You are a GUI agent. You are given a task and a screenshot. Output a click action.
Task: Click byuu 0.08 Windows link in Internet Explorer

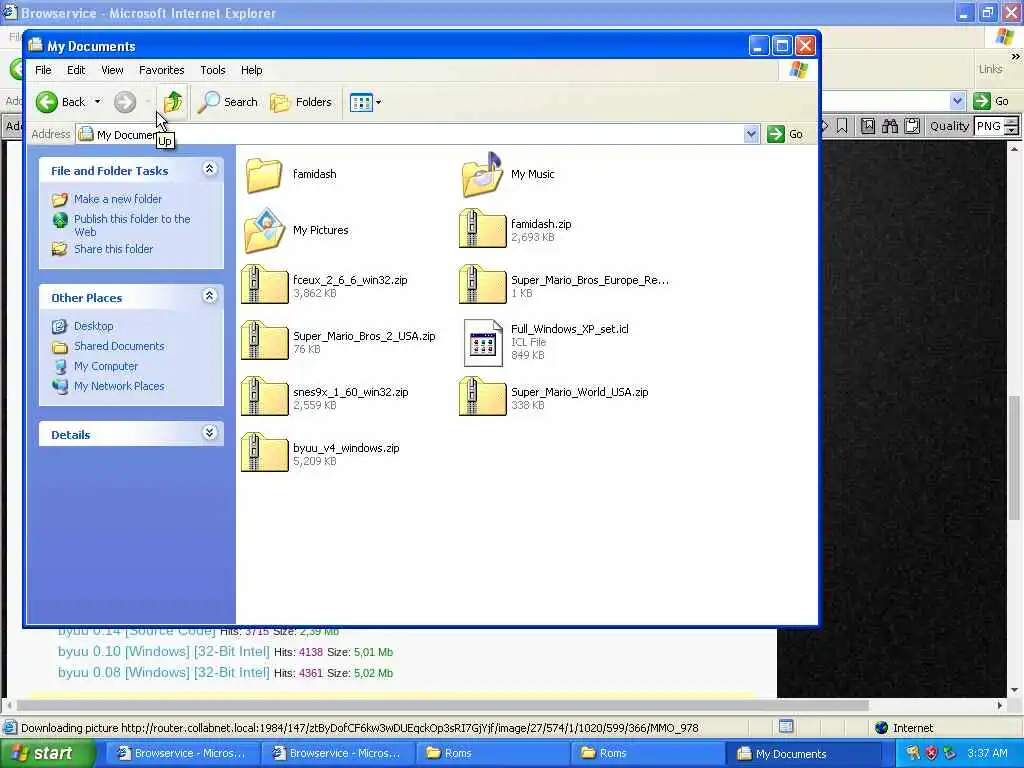(x=163, y=672)
